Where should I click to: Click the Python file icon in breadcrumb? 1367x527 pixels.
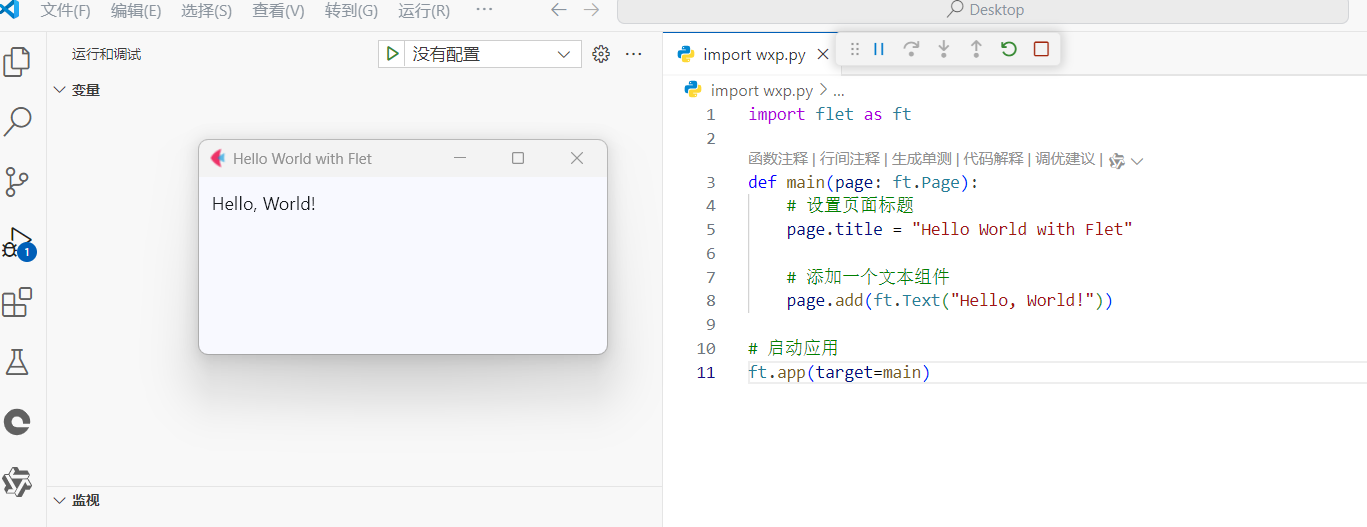click(x=693, y=90)
